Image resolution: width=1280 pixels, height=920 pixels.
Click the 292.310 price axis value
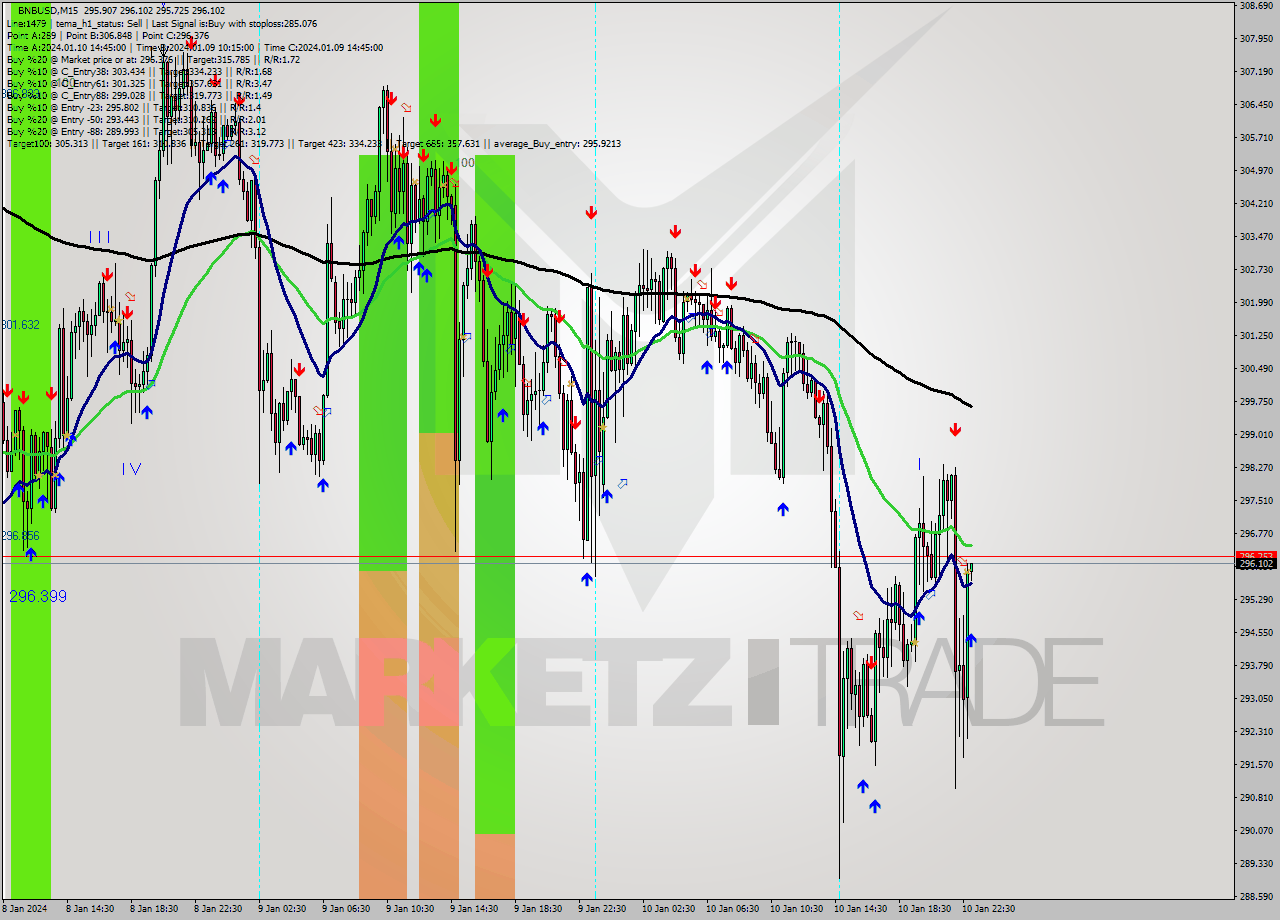(1256, 732)
